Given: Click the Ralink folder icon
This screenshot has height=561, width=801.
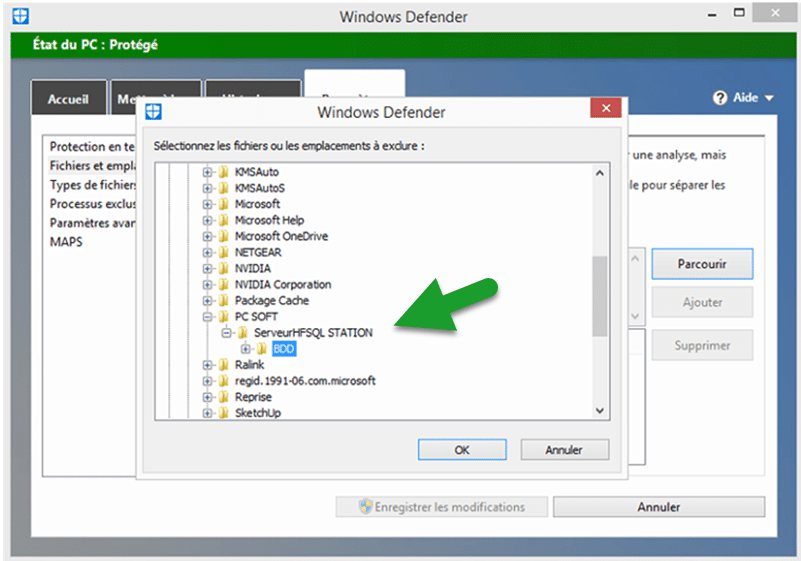Looking at the screenshot, I should point(224,365).
